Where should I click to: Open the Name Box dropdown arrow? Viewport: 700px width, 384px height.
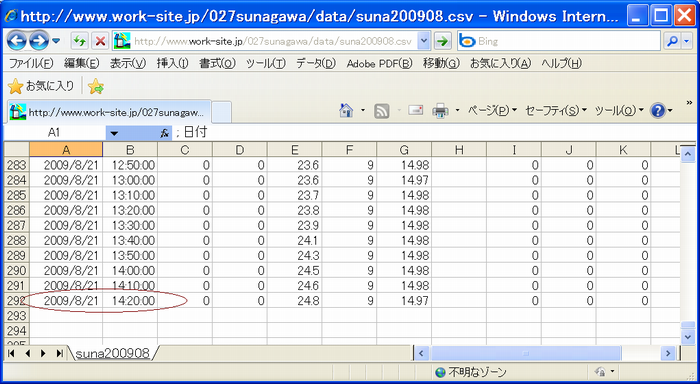tap(114, 133)
